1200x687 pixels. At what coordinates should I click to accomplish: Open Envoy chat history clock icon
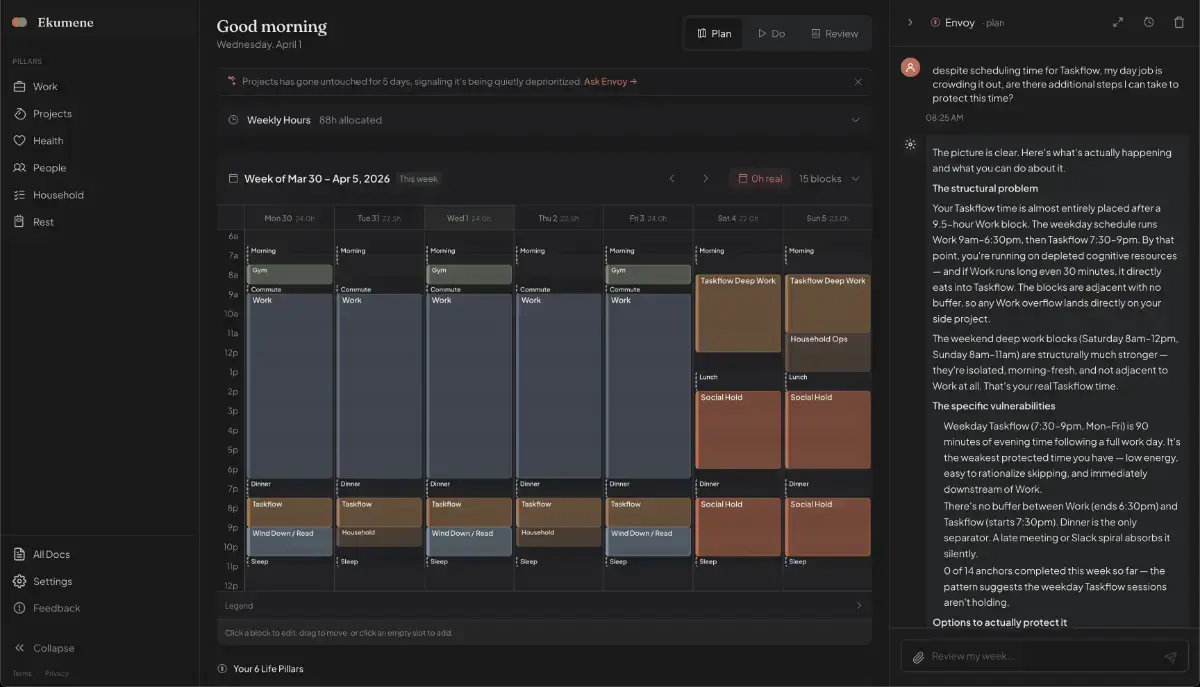point(1149,22)
